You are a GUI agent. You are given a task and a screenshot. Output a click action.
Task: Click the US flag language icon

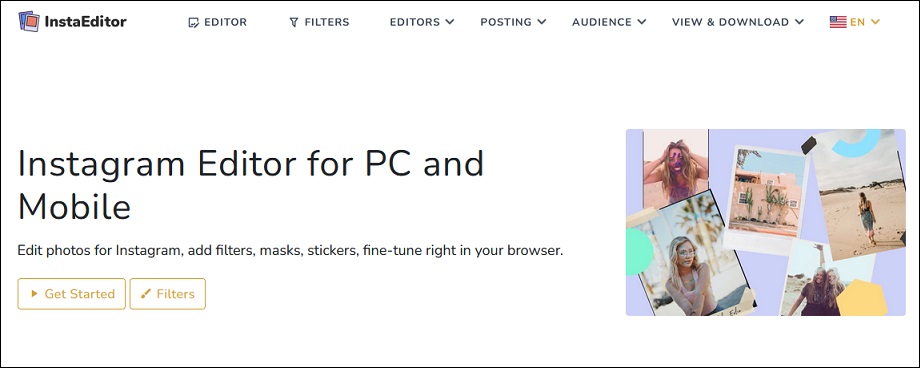(x=838, y=22)
